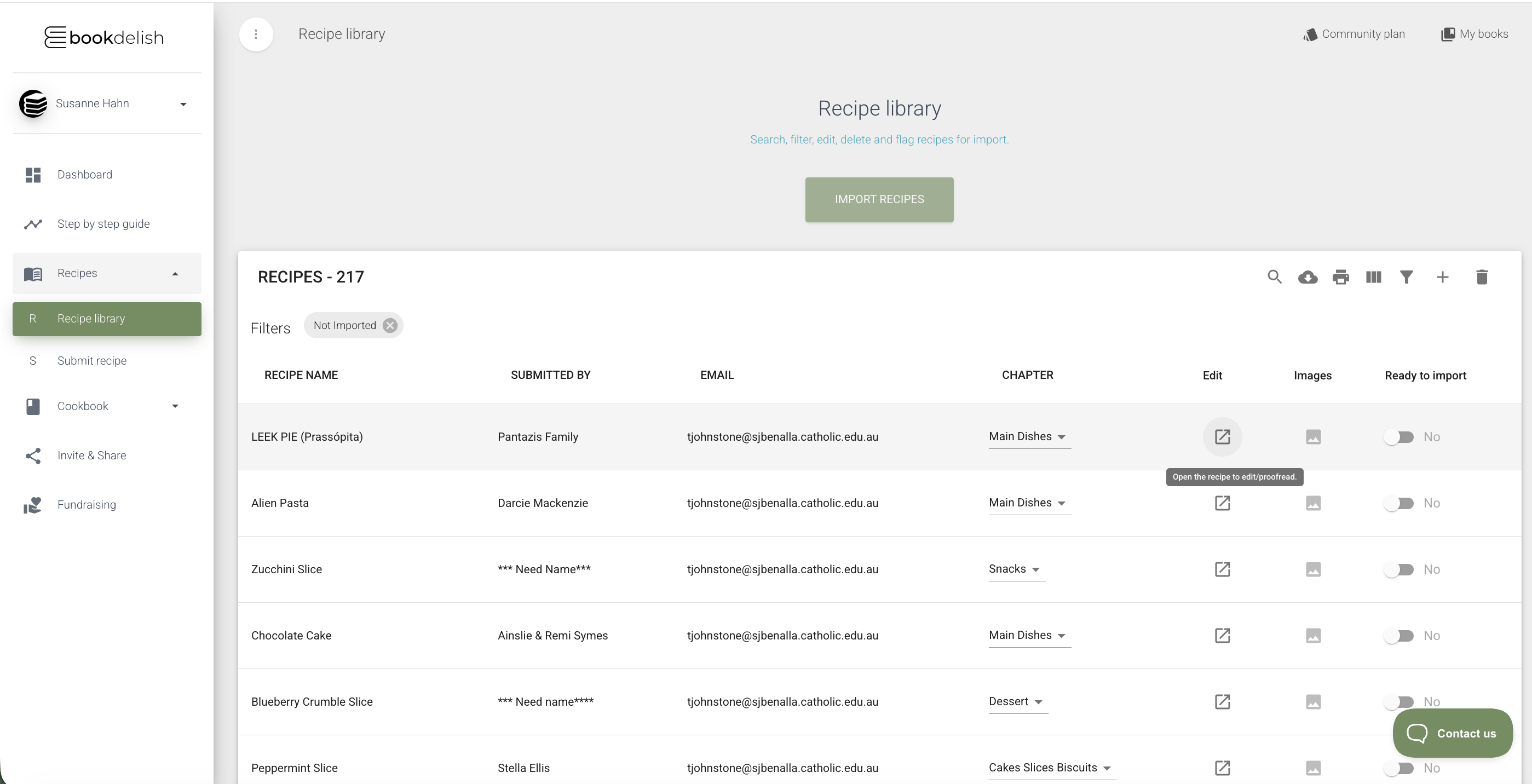The height and width of the screenshot is (784, 1532).
Task: Click the trash delete icon
Action: click(x=1482, y=277)
